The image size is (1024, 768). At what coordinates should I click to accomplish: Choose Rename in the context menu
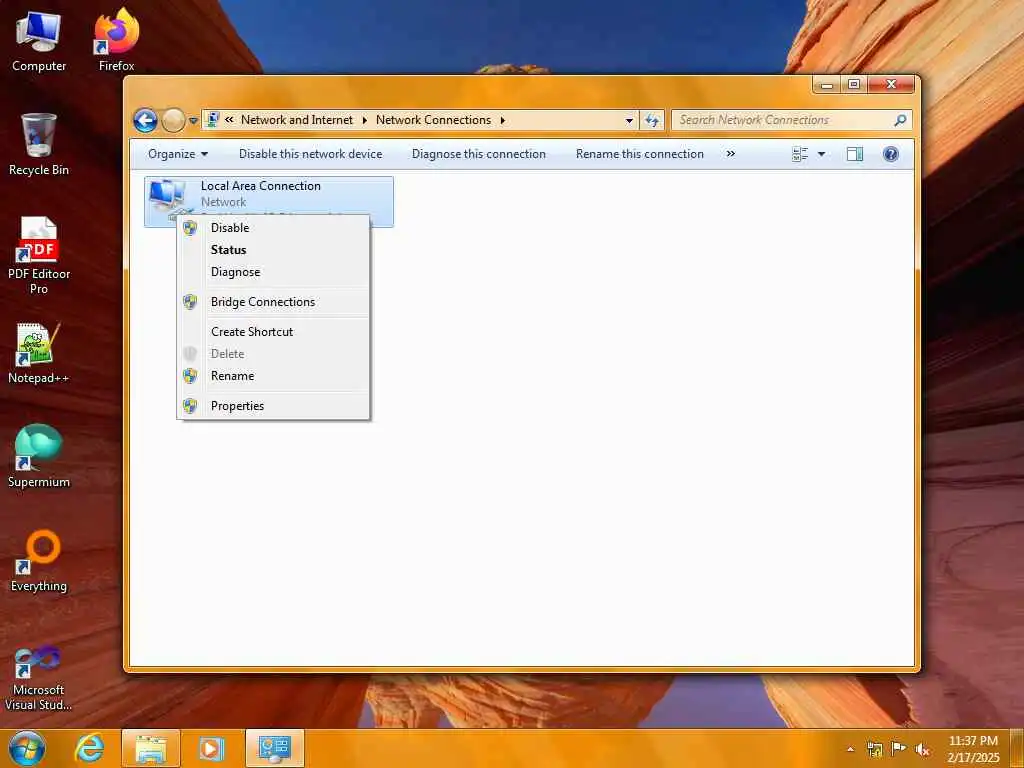pyautogui.click(x=273, y=376)
